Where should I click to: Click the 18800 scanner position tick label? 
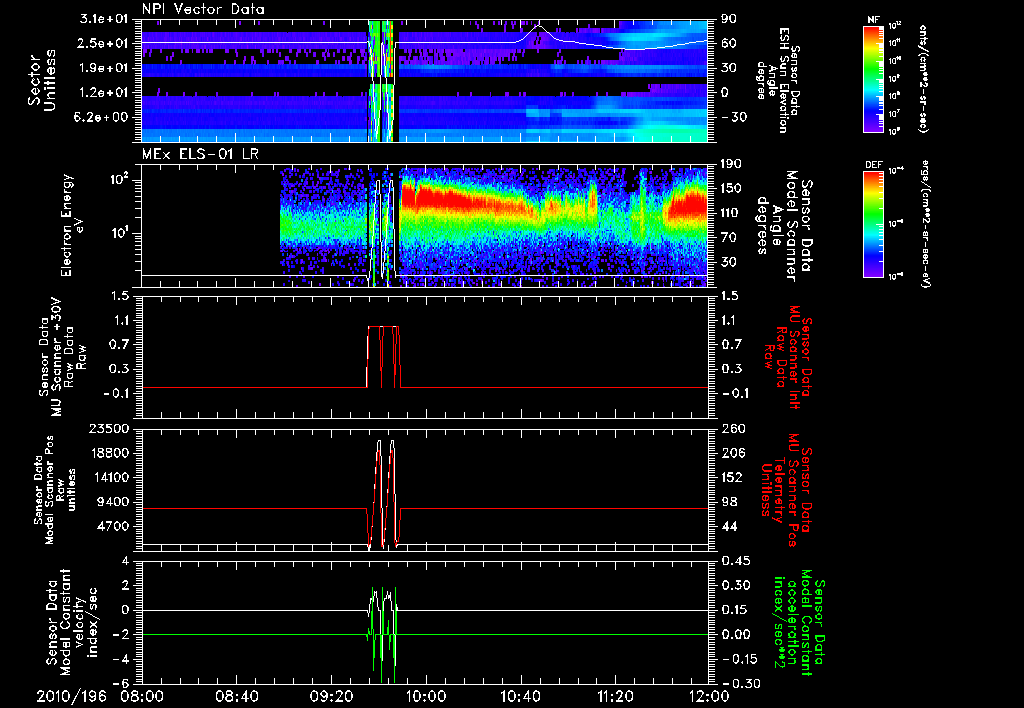(110, 453)
